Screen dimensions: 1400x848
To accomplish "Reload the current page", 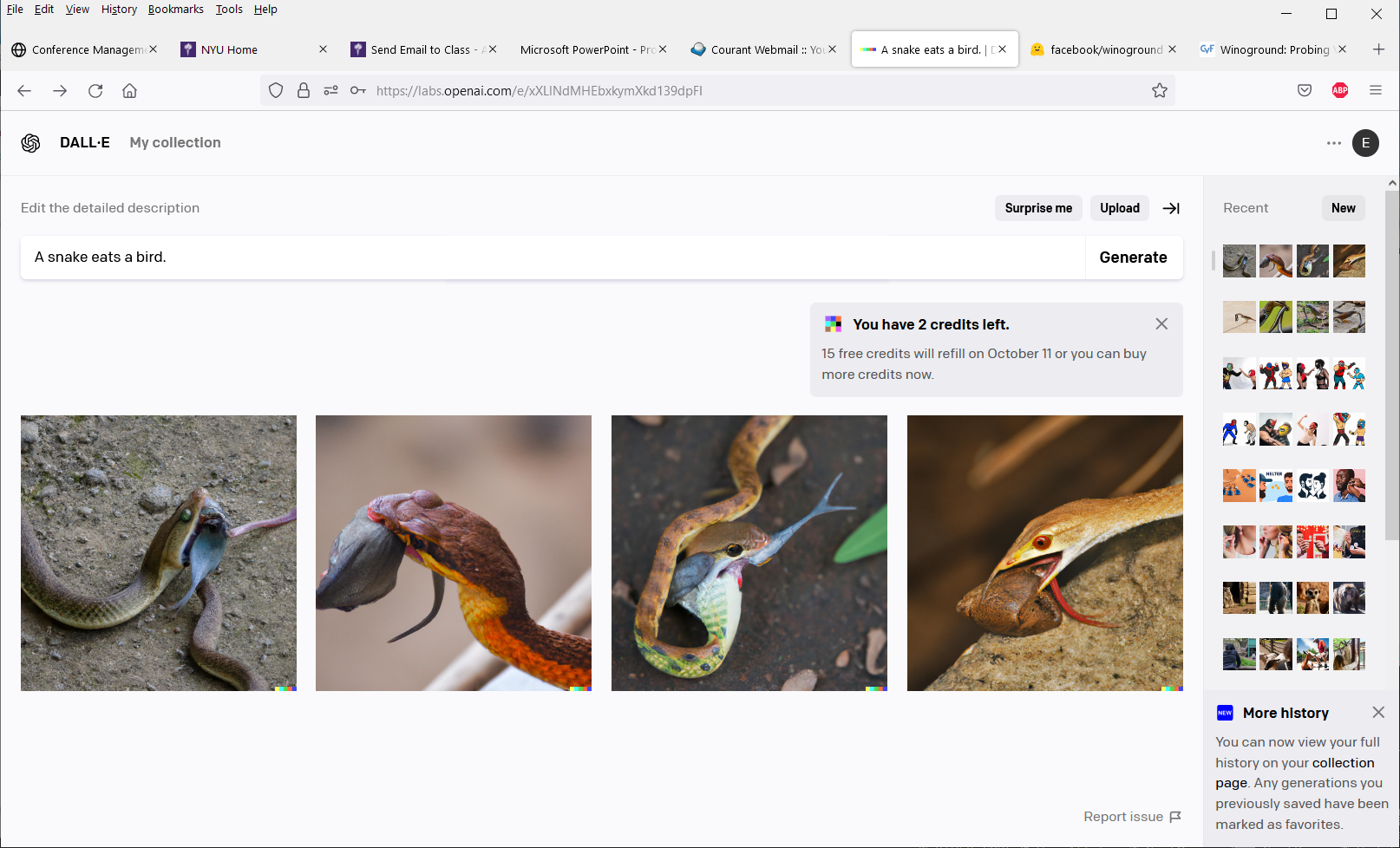I will [x=95, y=91].
